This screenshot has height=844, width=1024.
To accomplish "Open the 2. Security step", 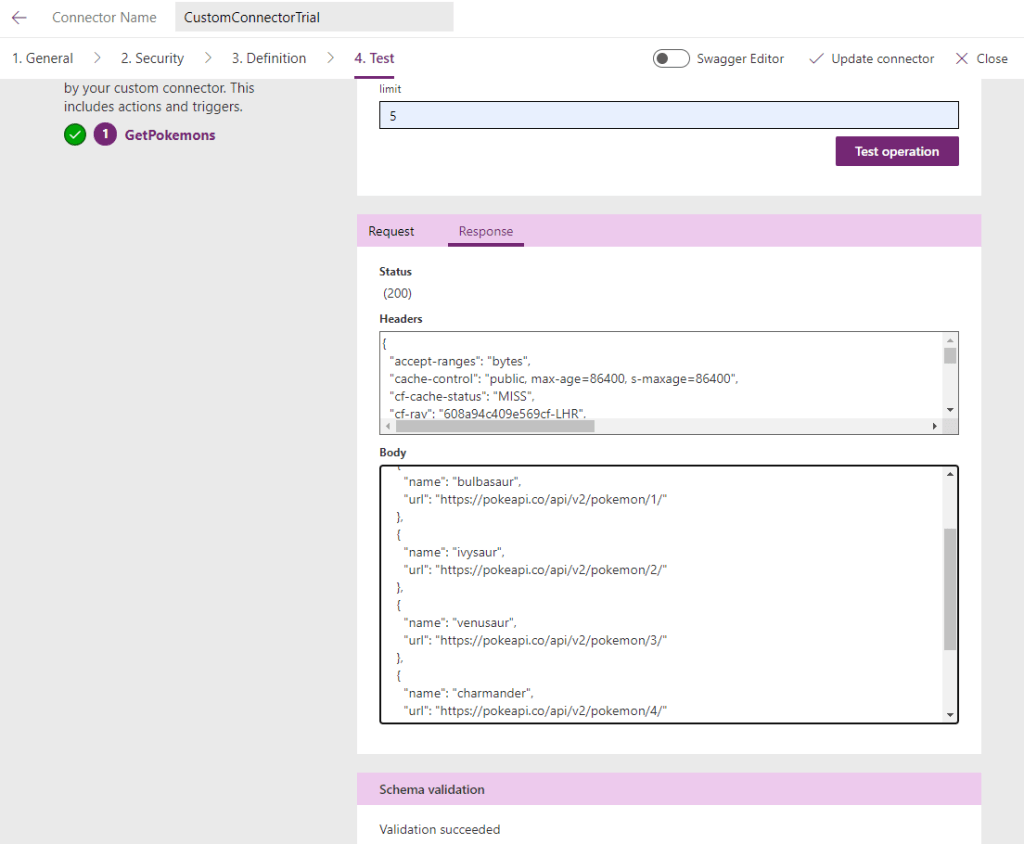I will point(152,58).
